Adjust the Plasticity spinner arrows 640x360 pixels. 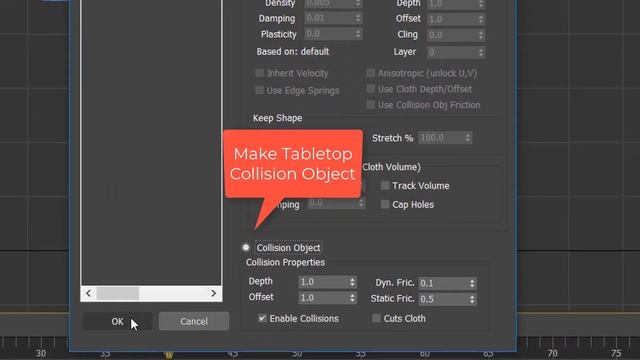click(358, 34)
